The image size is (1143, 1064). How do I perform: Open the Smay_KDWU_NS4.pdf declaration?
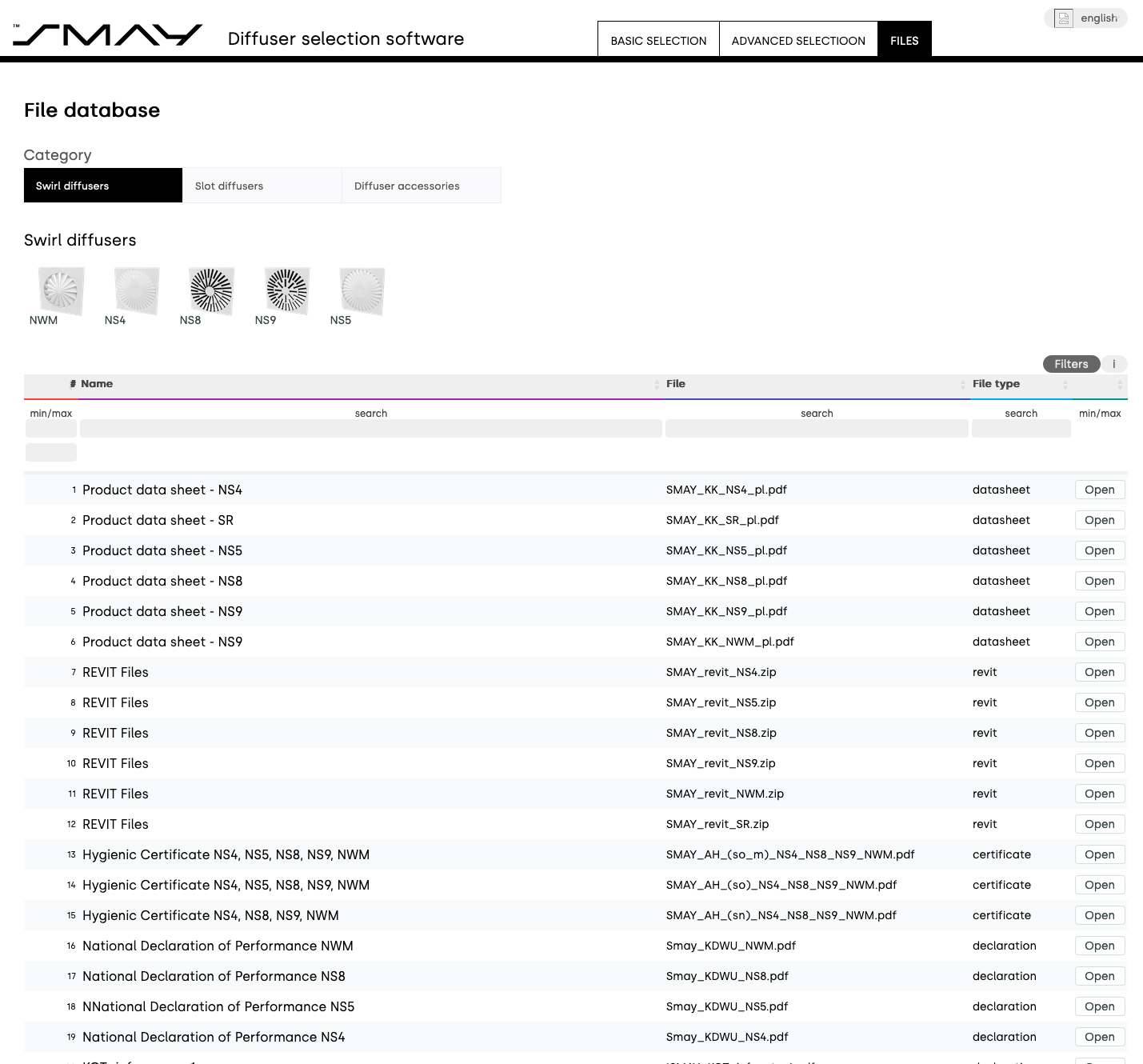click(1100, 1037)
